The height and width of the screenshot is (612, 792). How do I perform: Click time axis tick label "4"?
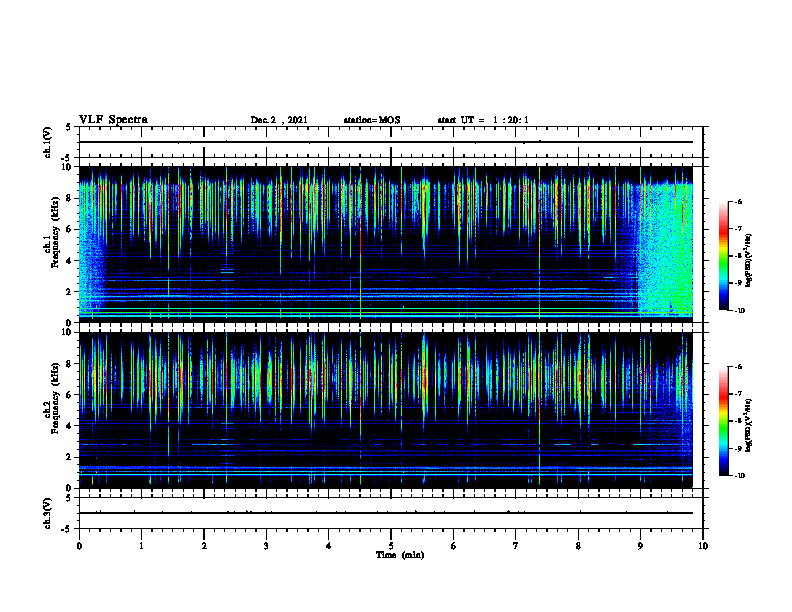click(329, 546)
